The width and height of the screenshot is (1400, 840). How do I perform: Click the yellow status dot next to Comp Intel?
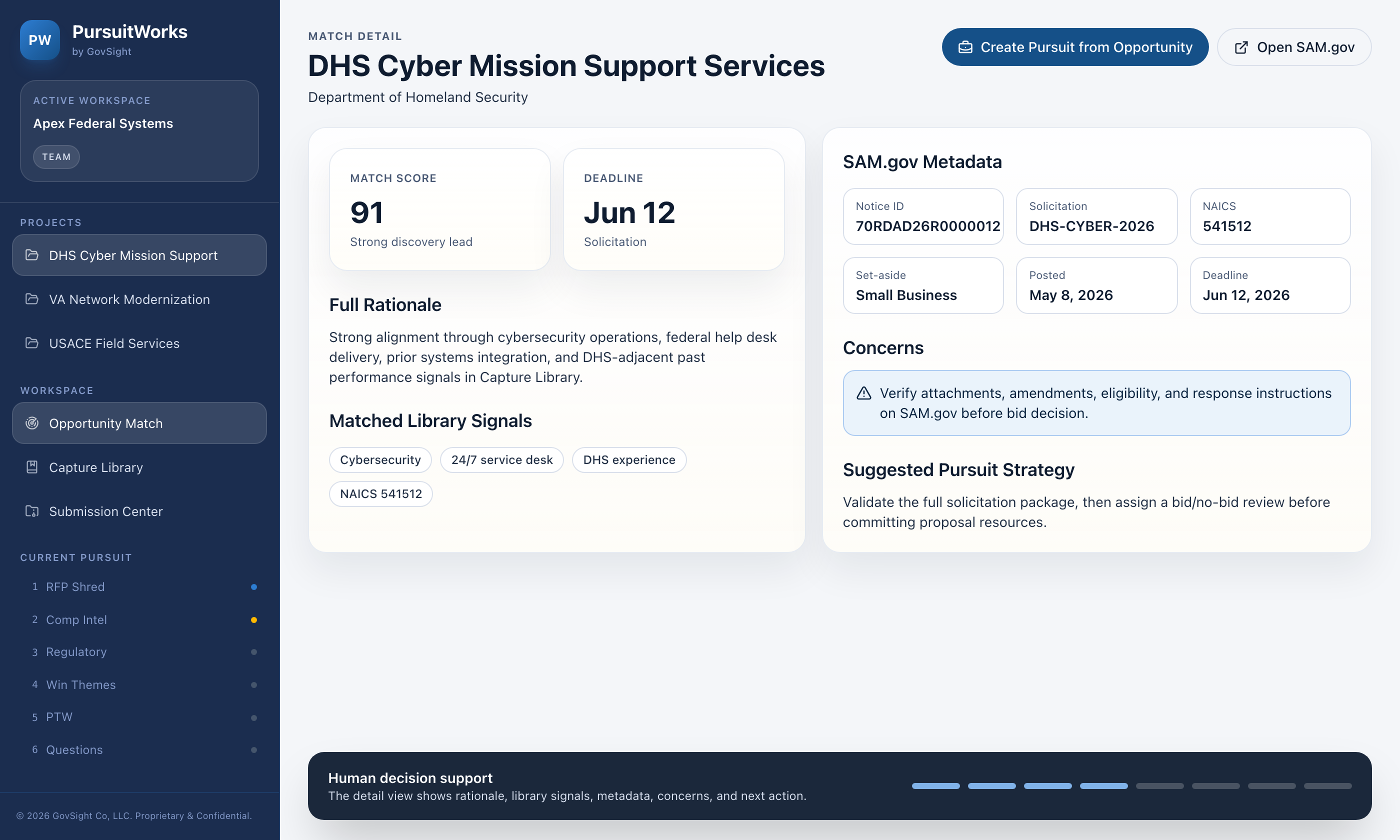click(253, 620)
